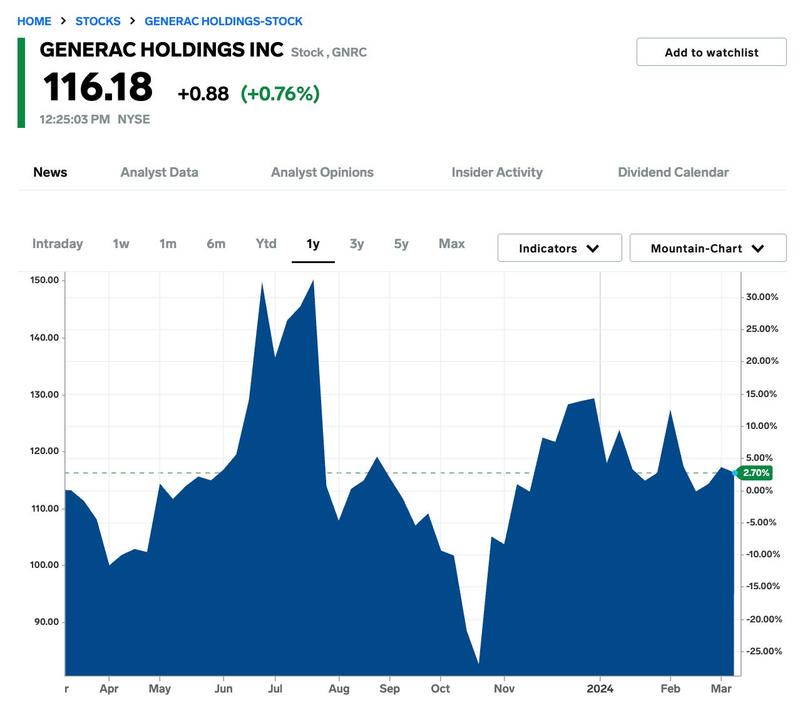This screenshot has height=714, width=800.
Task: Click the 30.00% percentage axis label
Action: [762, 297]
